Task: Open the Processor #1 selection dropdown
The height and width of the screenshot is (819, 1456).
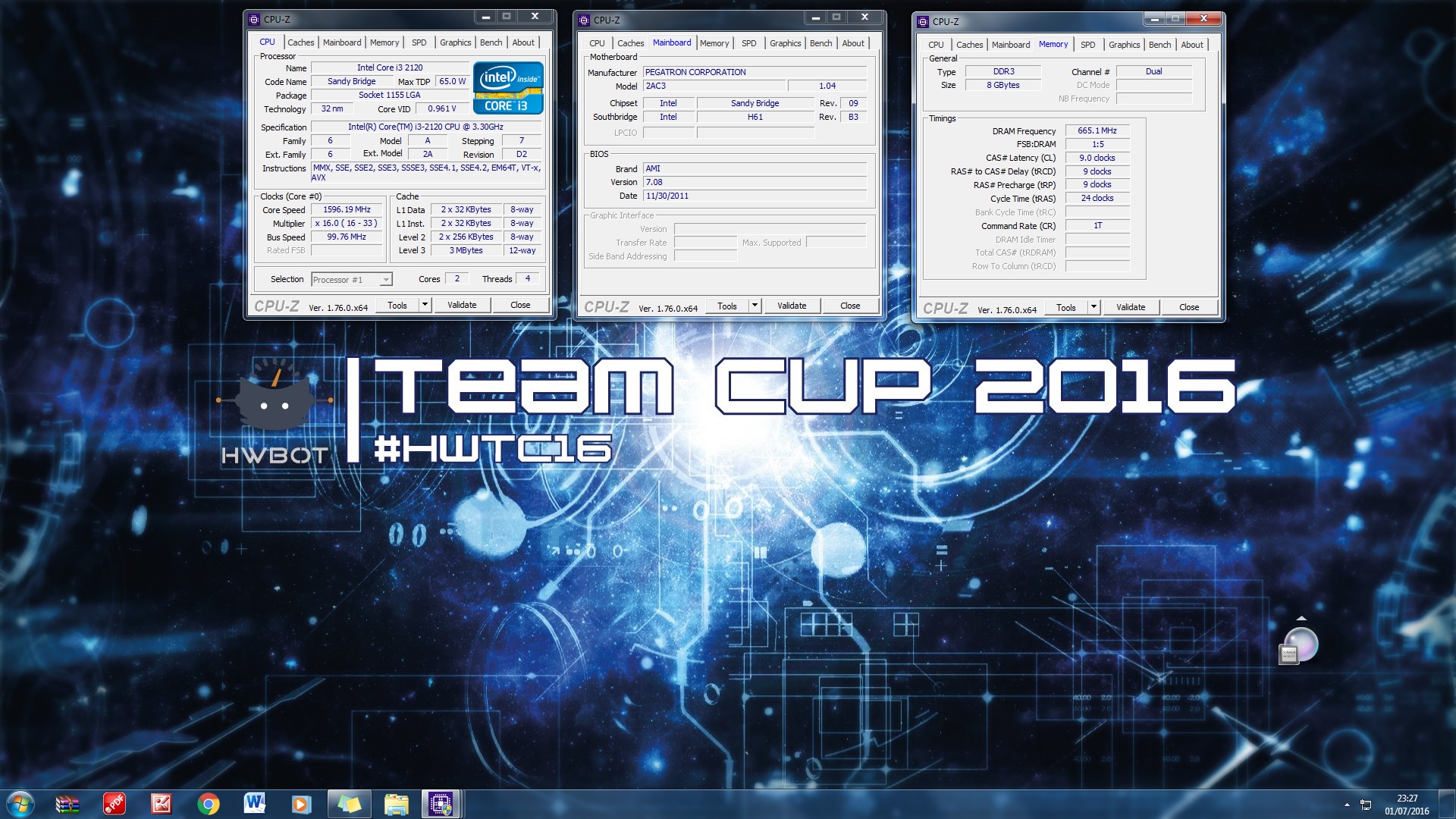Action: pyautogui.click(x=352, y=280)
